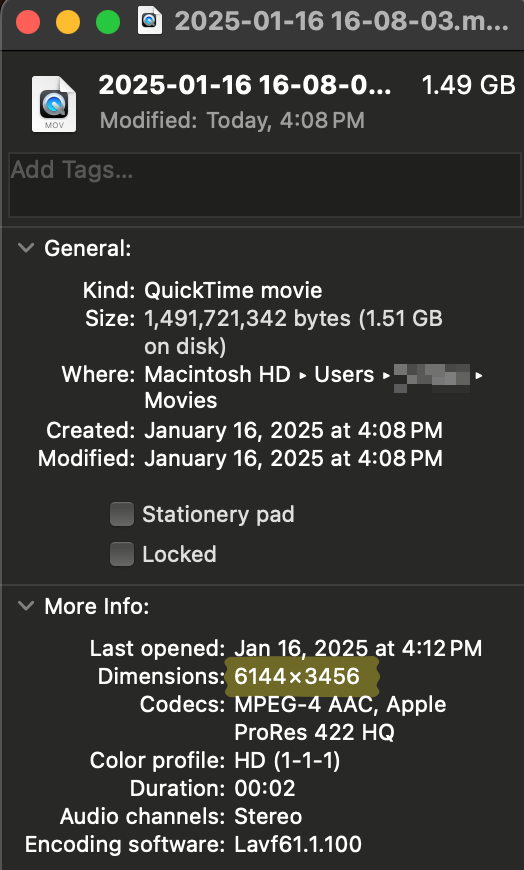Select the bold file name in the header

(245, 85)
